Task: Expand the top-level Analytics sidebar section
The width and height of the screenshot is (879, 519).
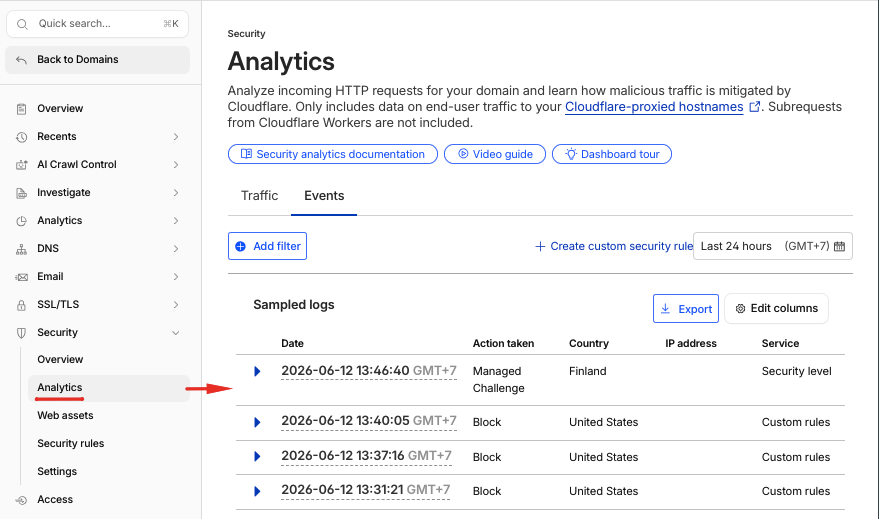Action: 176,221
